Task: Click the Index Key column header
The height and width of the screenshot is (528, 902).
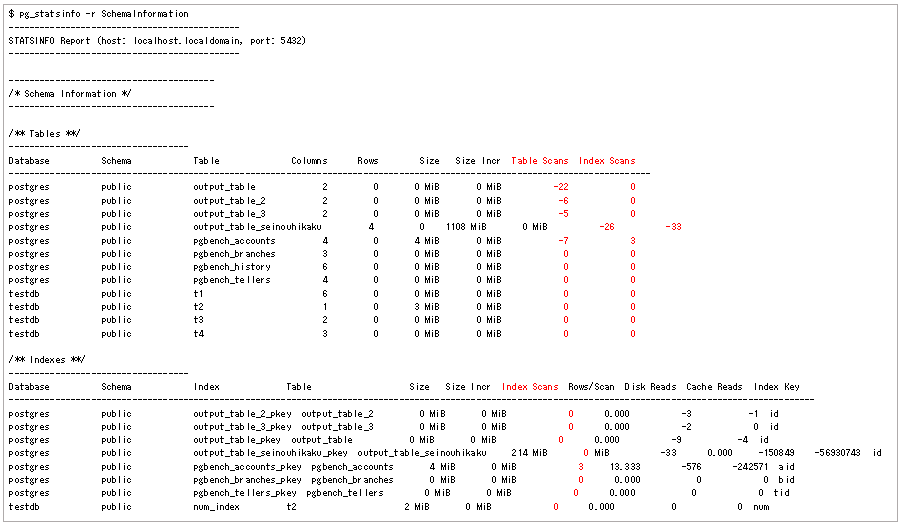Action: (777, 387)
